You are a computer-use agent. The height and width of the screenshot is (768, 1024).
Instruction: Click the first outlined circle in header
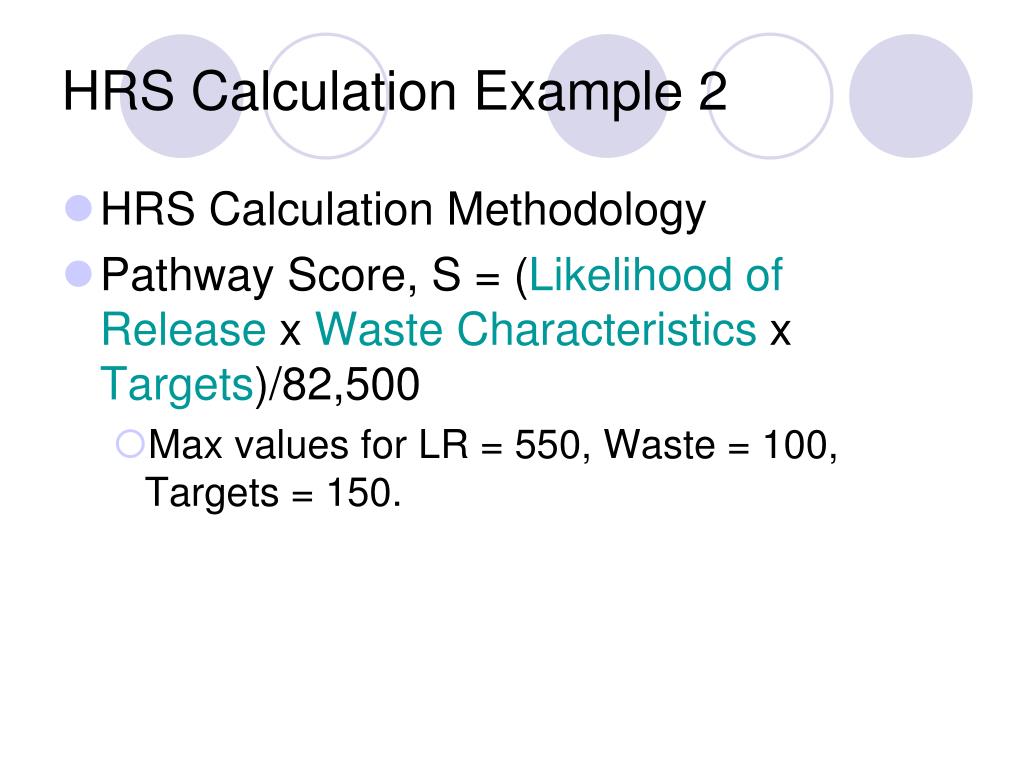pos(326,96)
